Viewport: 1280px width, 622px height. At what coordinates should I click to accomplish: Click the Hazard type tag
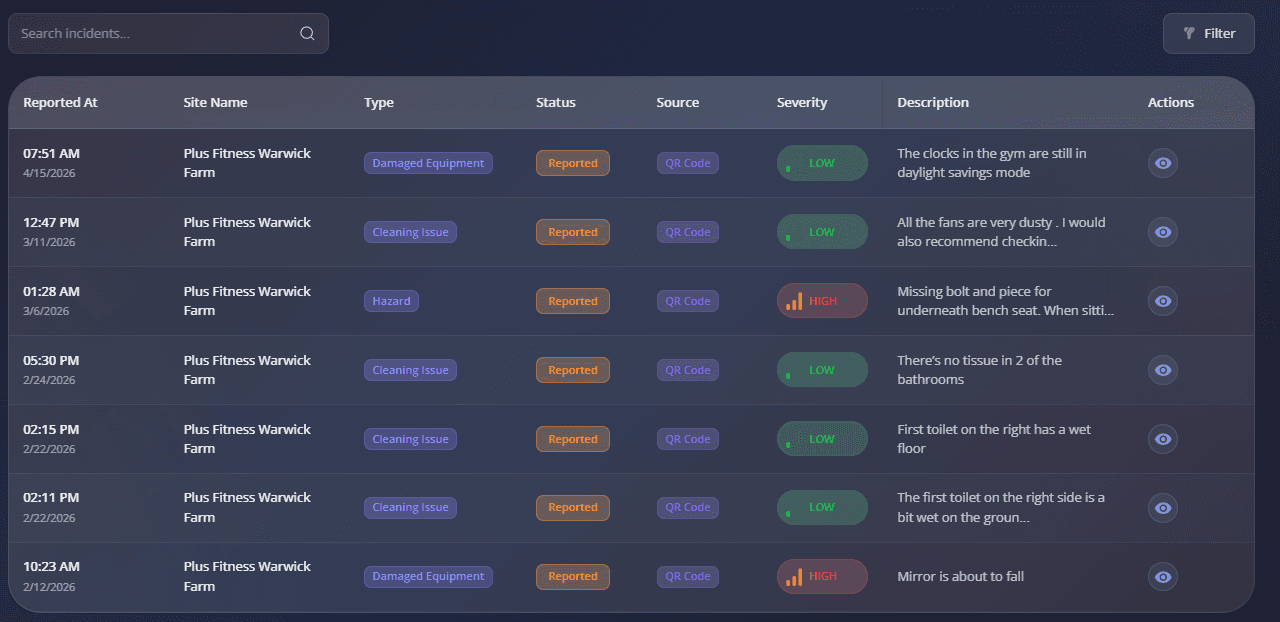click(x=391, y=301)
